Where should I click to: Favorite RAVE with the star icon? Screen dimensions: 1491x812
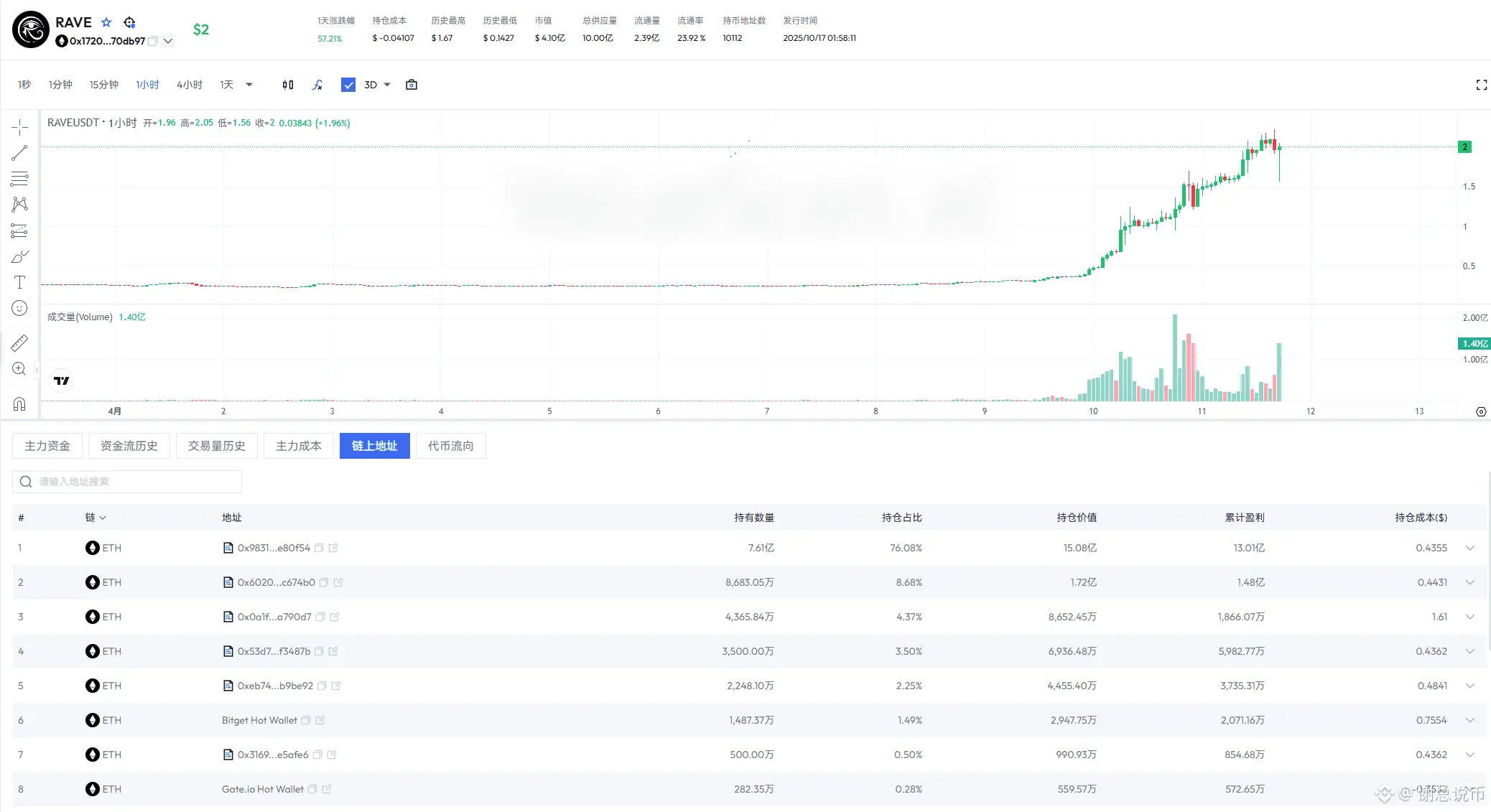pos(106,22)
